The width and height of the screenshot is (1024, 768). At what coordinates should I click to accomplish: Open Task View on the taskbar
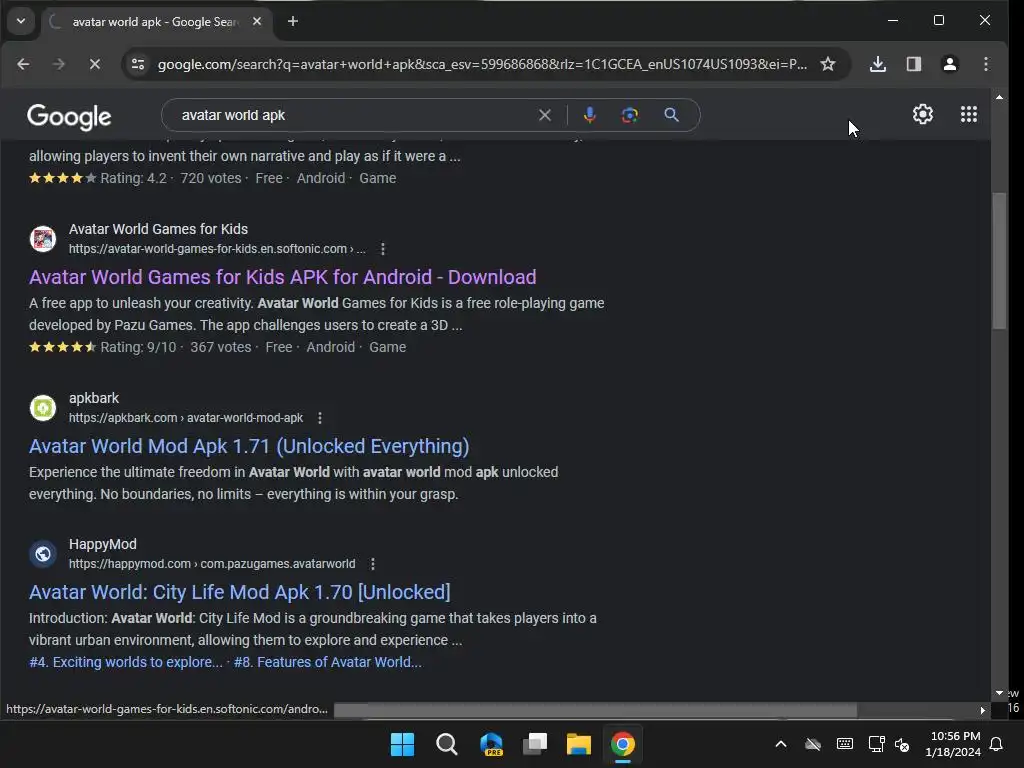click(535, 744)
